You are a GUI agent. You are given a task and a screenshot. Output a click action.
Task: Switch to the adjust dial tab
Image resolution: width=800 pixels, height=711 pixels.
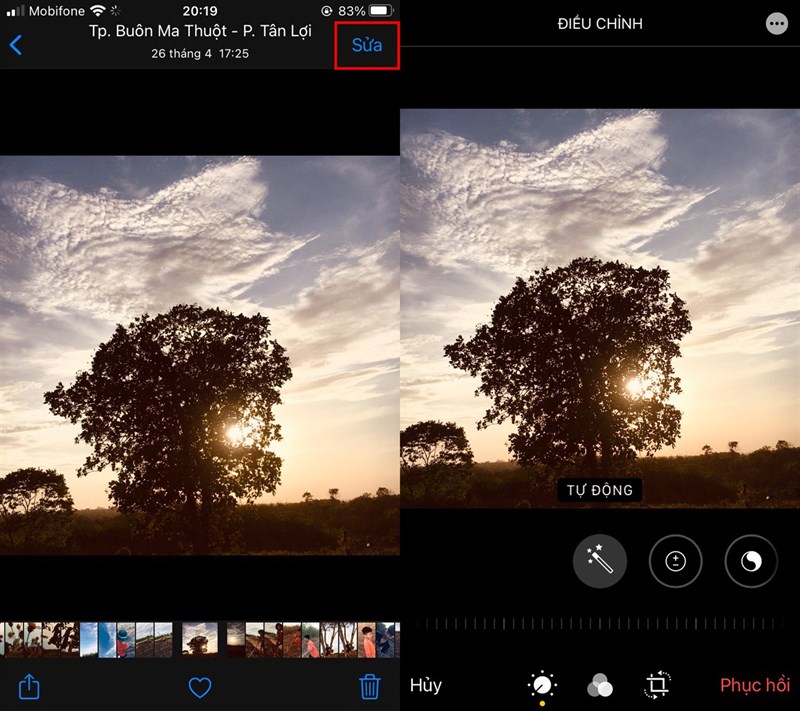(x=542, y=685)
